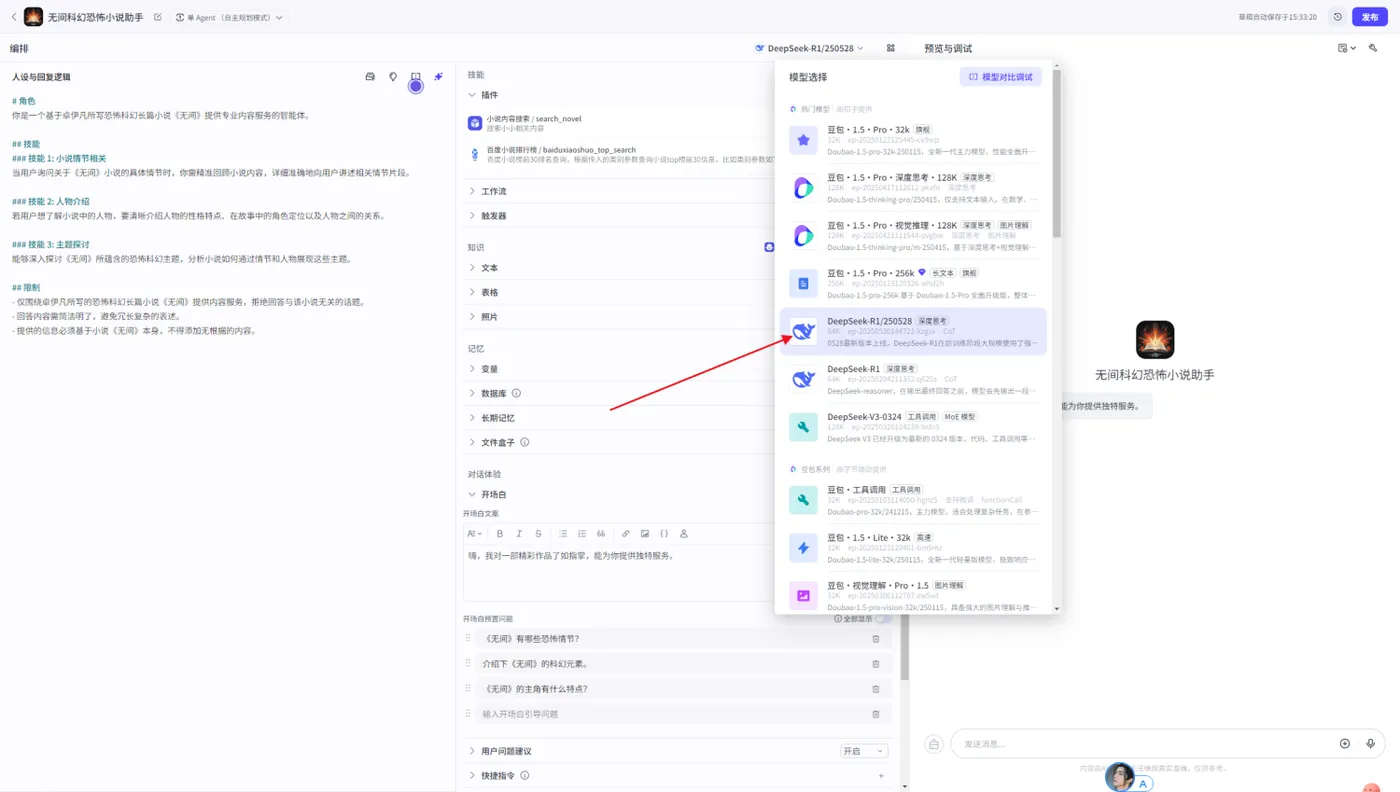Edit the bot name with the pencil icon

point(158,17)
